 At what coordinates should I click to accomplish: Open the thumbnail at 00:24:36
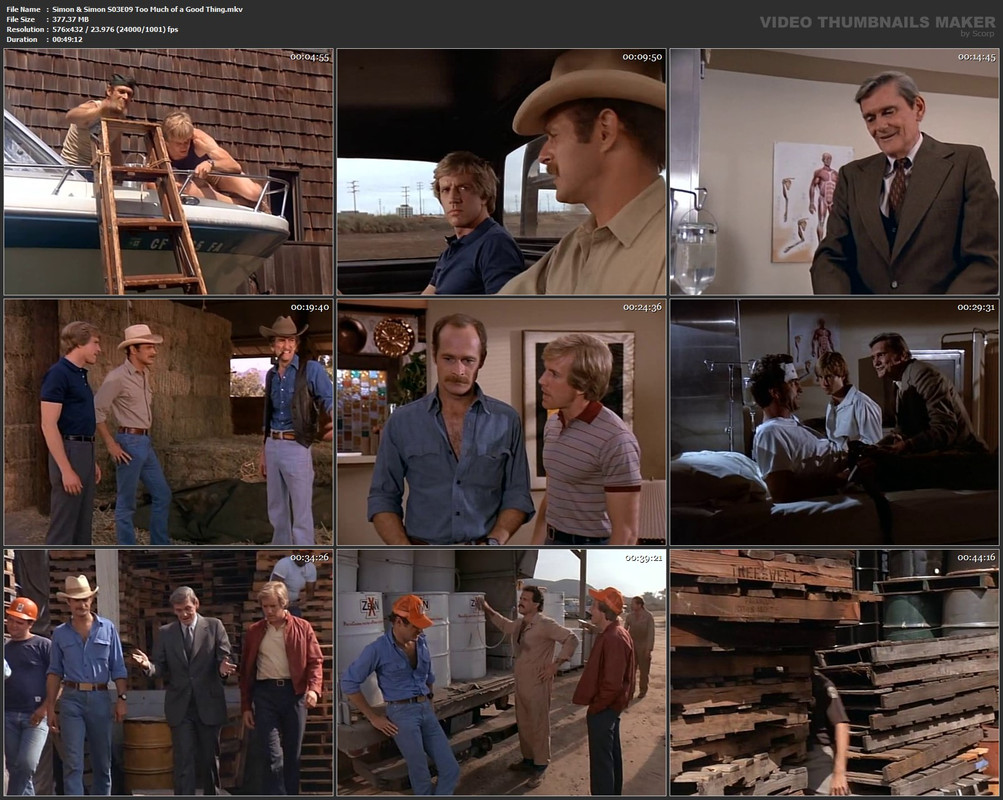coord(502,422)
